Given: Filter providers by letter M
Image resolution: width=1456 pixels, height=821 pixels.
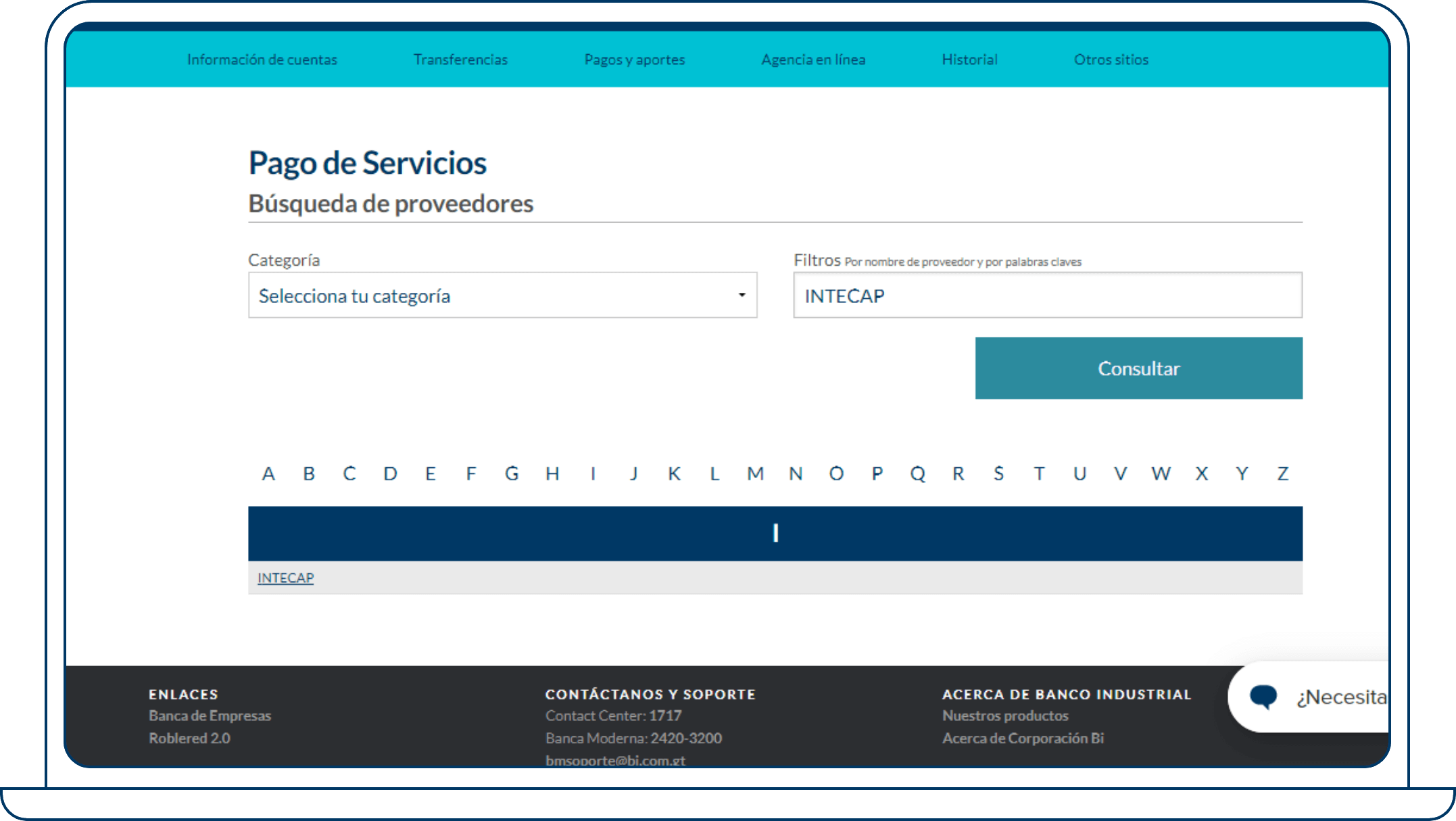Looking at the screenshot, I should point(755,473).
